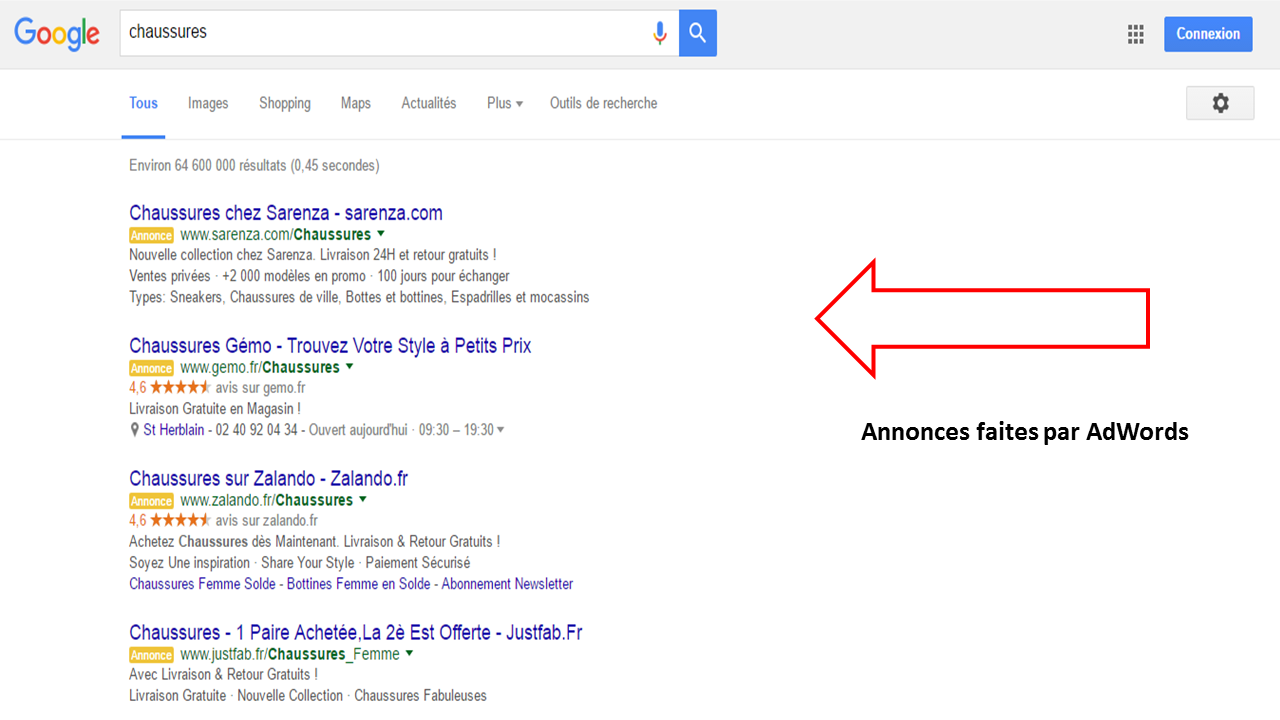1280x720 pixels.
Task: Open the Bottines Femme en Solde sitelink
Action: coord(359,584)
